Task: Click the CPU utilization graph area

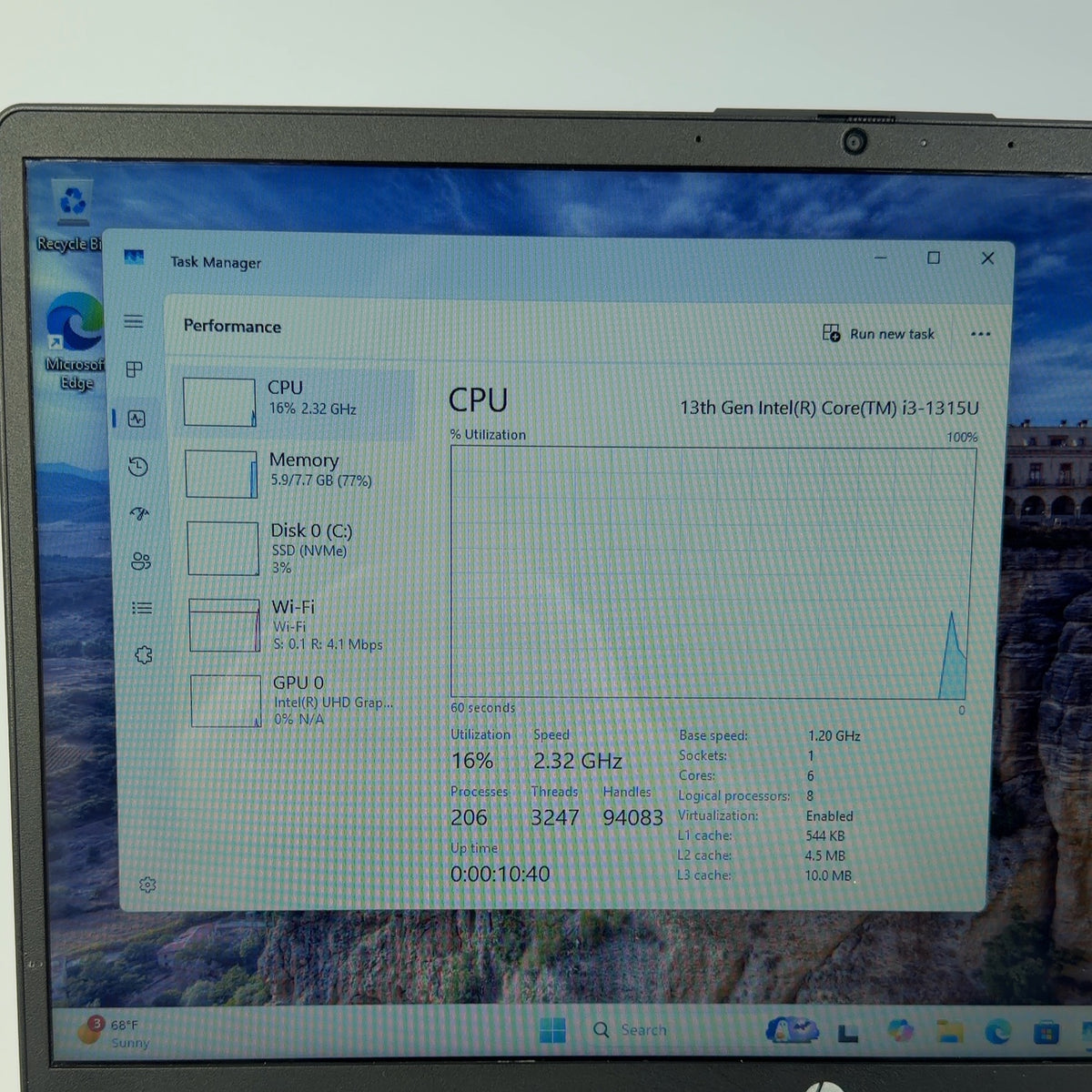Action: coord(713,572)
